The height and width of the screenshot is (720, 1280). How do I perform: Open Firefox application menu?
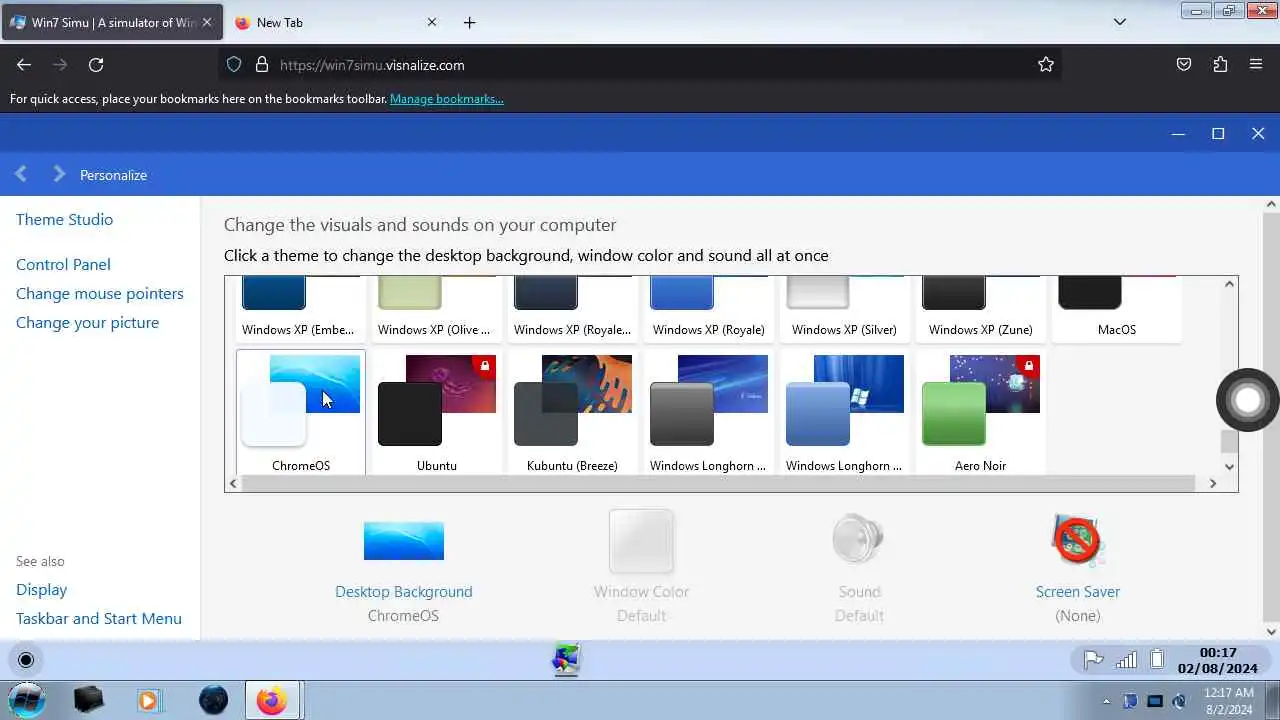[x=1256, y=64]
